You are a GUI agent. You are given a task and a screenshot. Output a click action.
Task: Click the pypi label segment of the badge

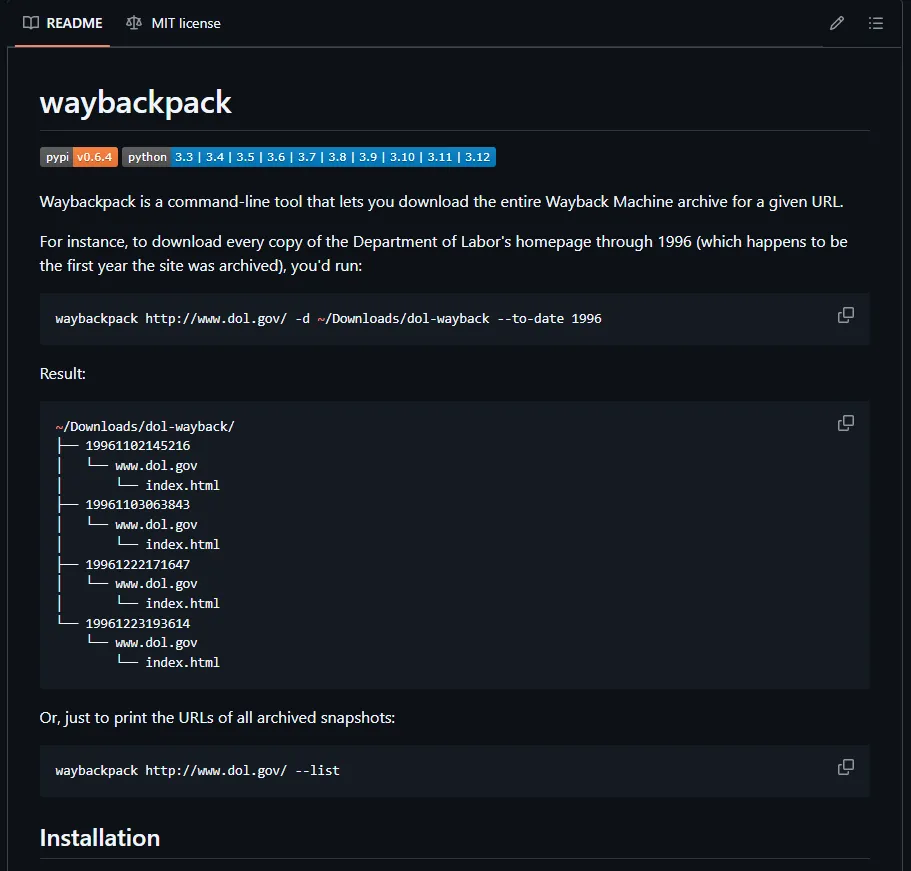point(56,157)
